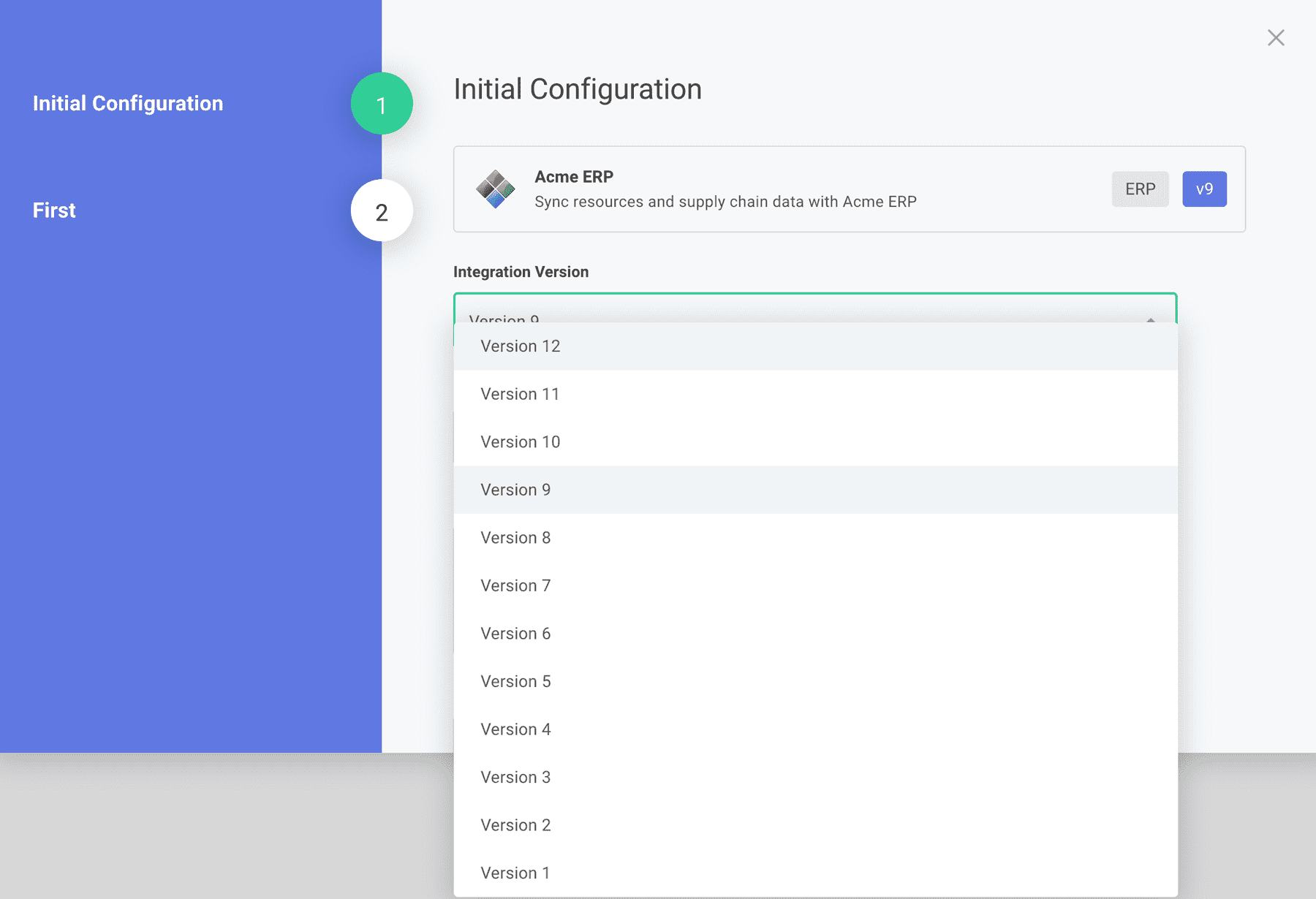Click the ERP category tag
Image resolution: width=1316 pixels, height=899 pixels.
pos(1140,189)
